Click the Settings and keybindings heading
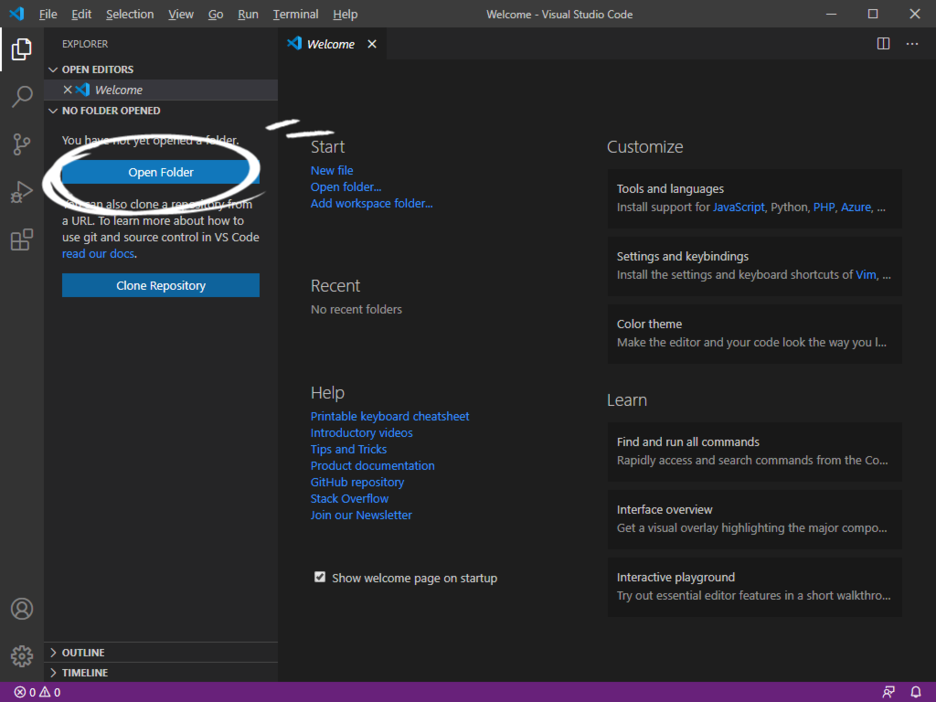The height and width of the screenshot is (702, 936). pyautogui.click(x=682, y=256)
